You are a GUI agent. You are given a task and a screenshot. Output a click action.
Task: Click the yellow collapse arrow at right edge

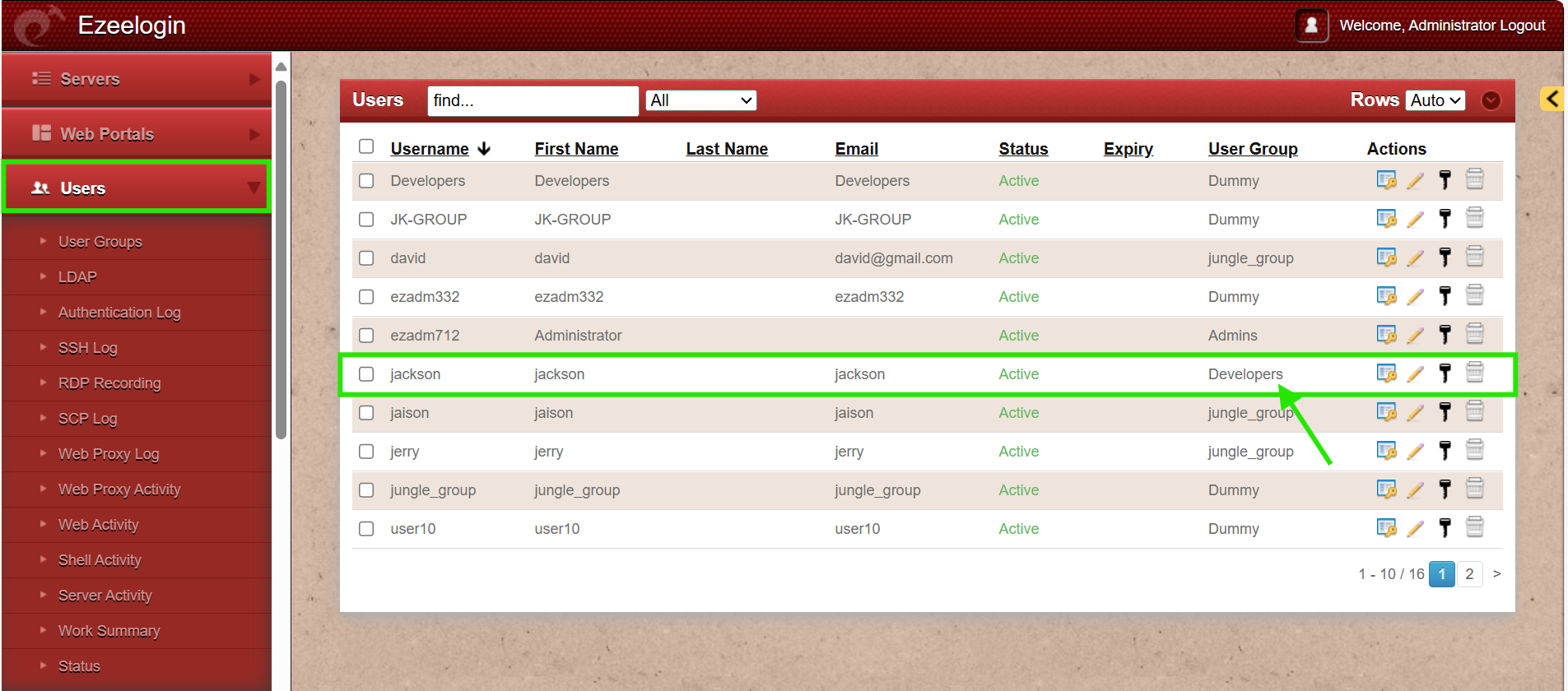1552,100
